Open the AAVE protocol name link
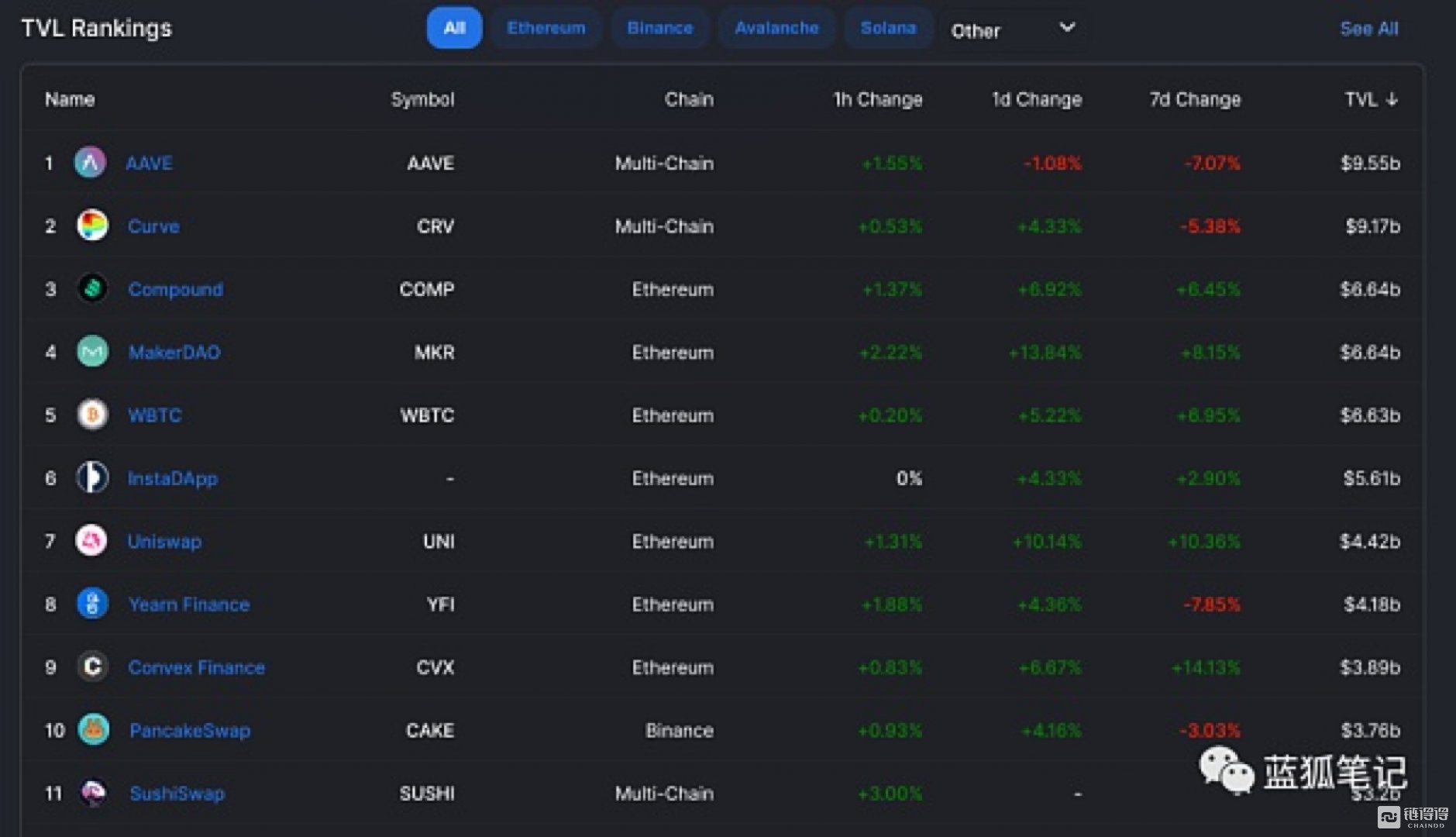This screenshot has width=1456, height=837. (x=149, y=164)
